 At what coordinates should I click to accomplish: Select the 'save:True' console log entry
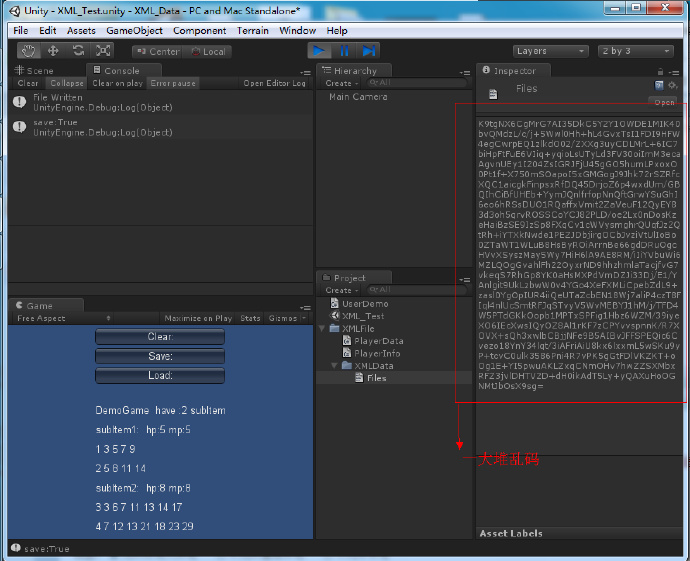pos(161,127)
